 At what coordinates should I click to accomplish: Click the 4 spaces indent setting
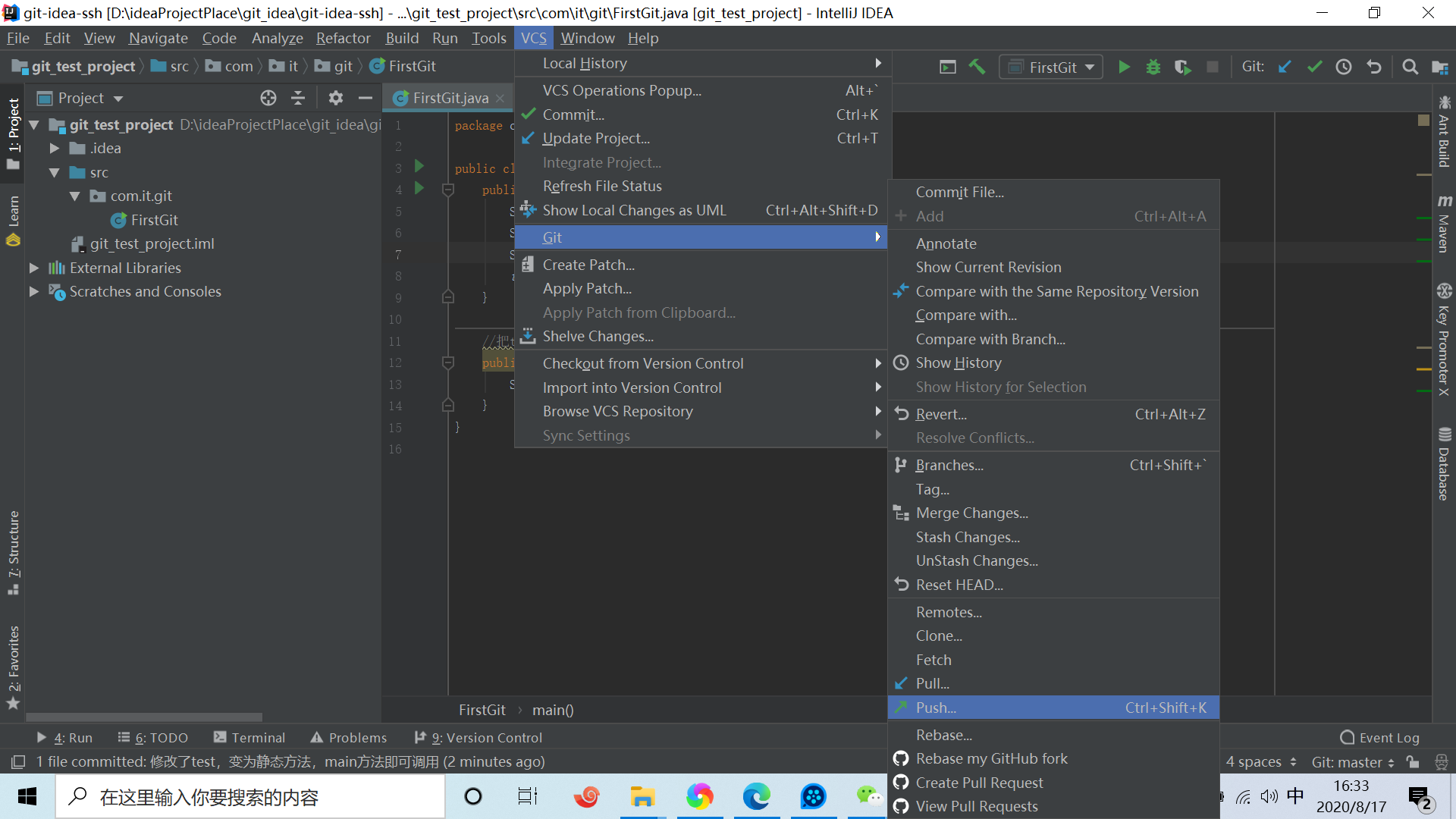pos(1260,761)
